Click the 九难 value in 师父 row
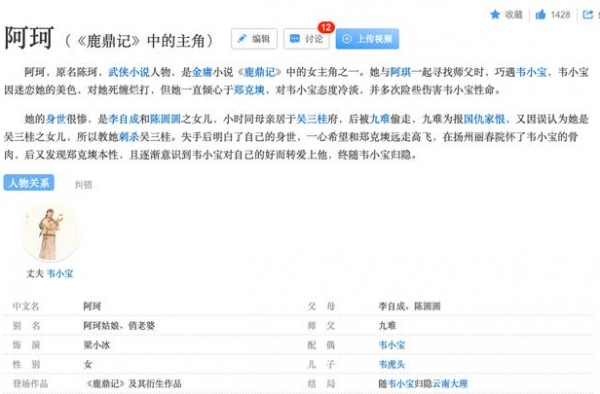Screen dimensions: 600x394 387,326
